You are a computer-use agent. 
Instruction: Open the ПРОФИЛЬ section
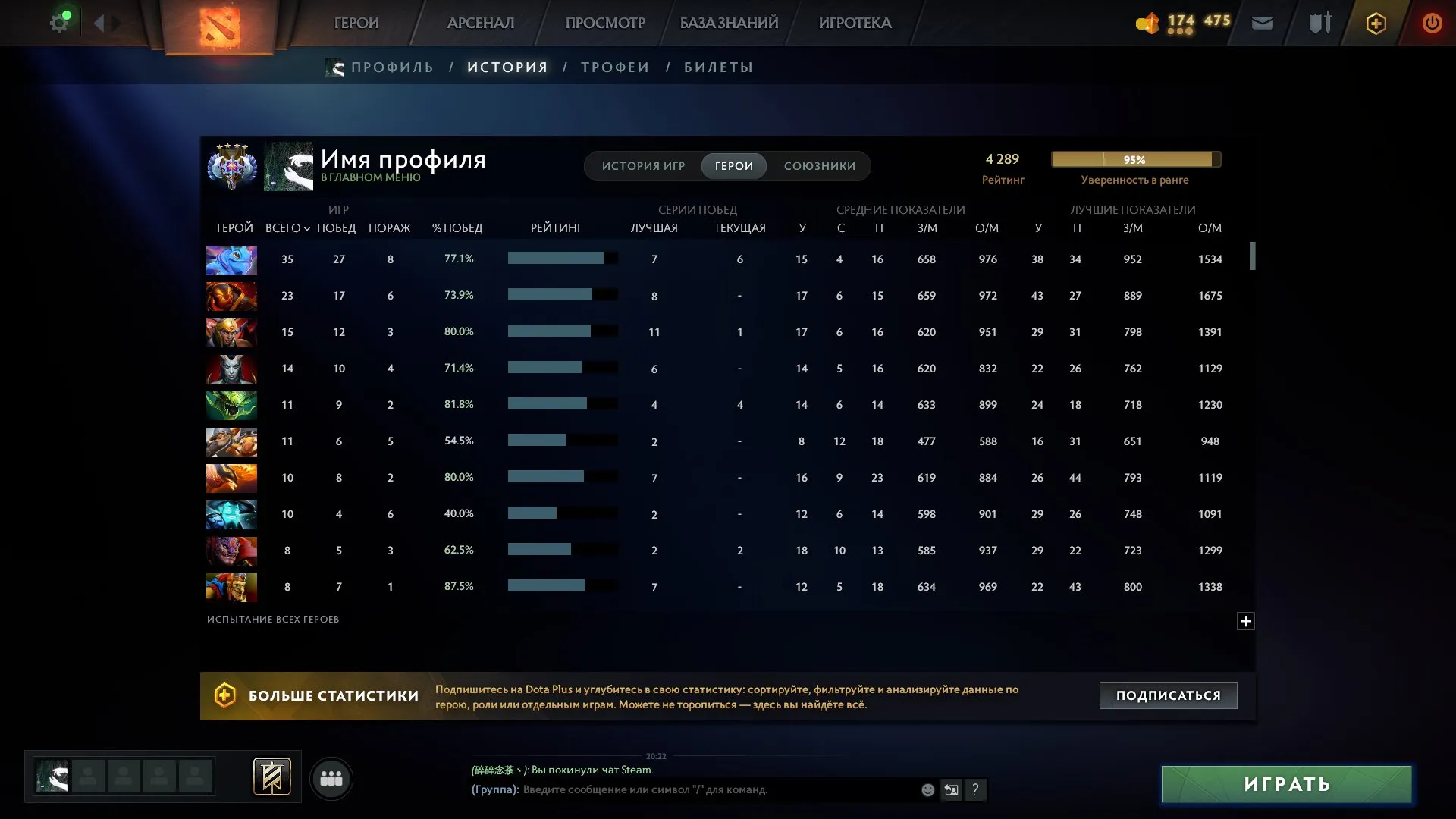click(392, 67)
